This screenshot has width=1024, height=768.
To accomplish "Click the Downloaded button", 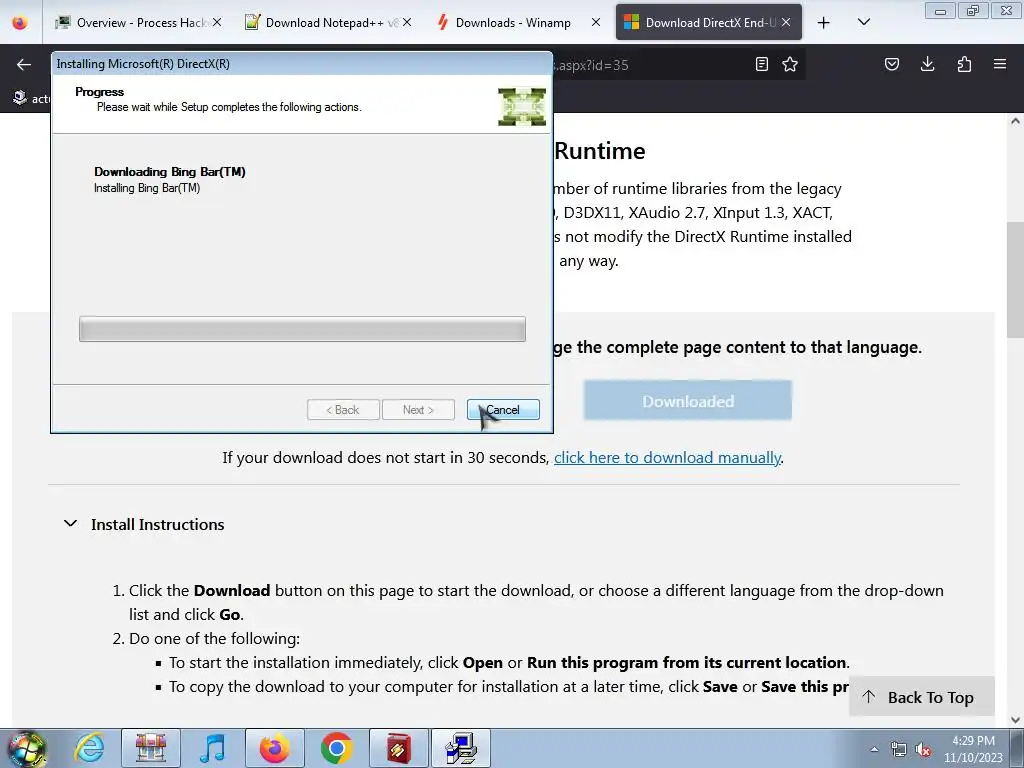I will (688, 400).
